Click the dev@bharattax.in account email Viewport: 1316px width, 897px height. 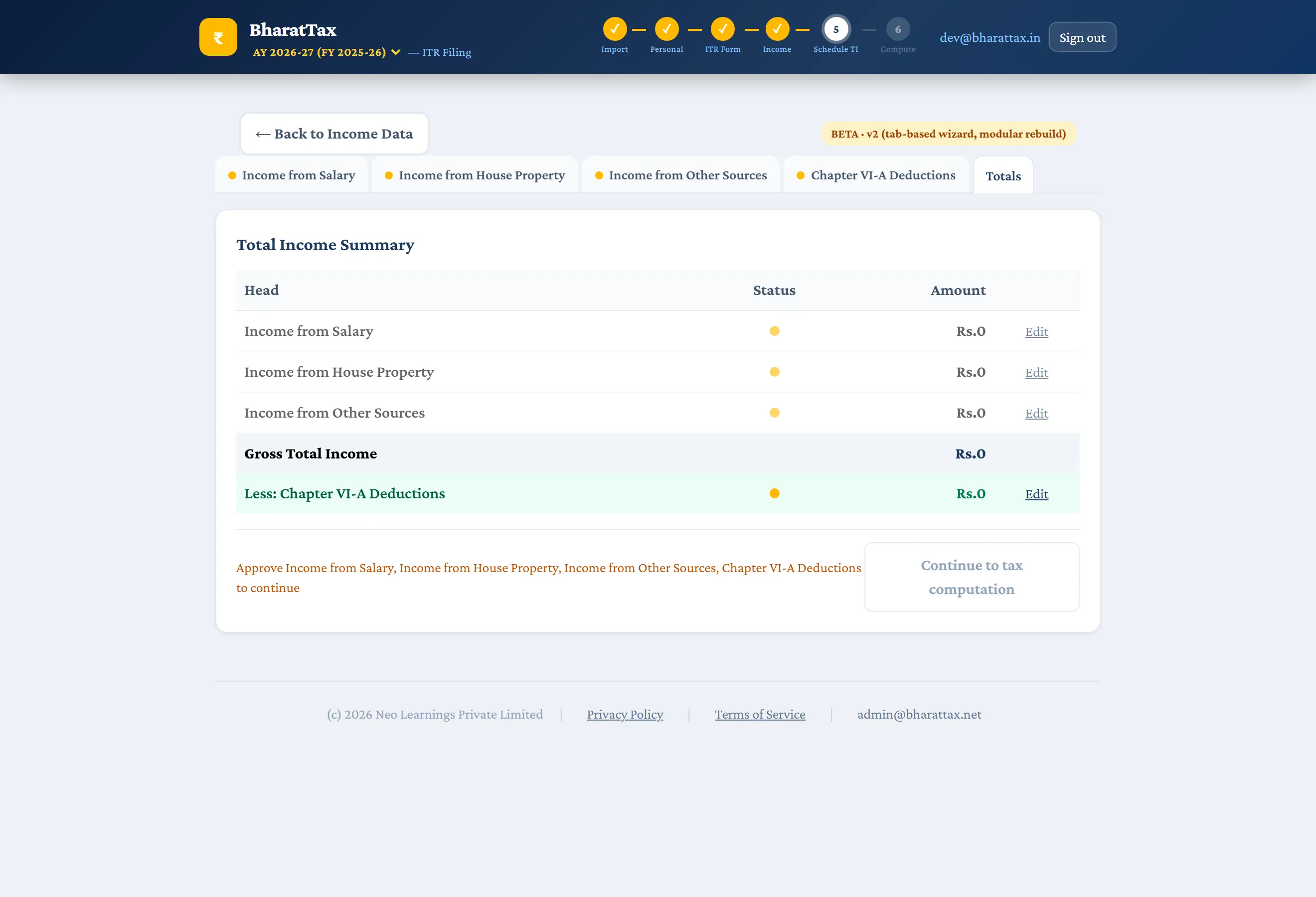click(990, 37)
